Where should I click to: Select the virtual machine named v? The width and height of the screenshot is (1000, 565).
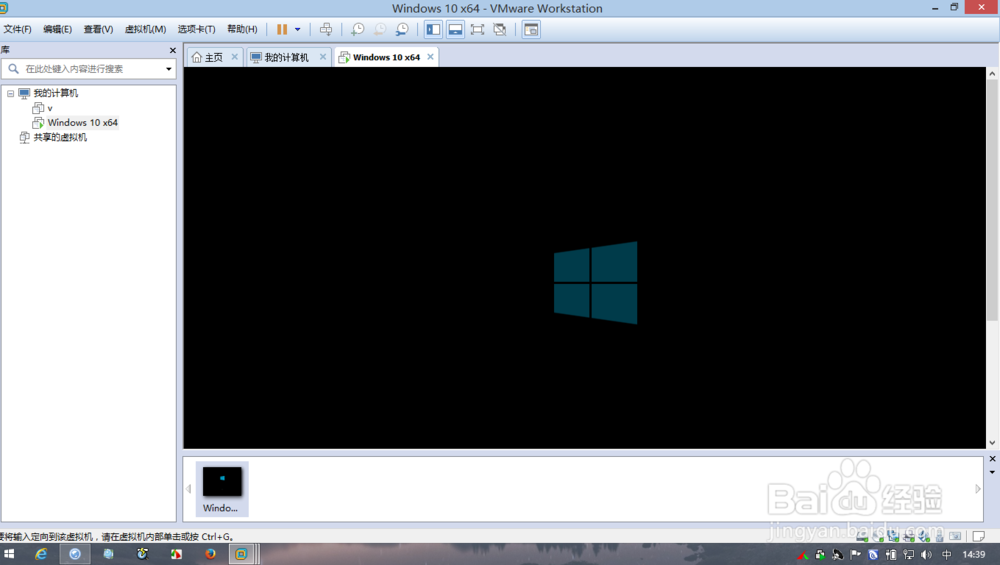click(50, 108)
